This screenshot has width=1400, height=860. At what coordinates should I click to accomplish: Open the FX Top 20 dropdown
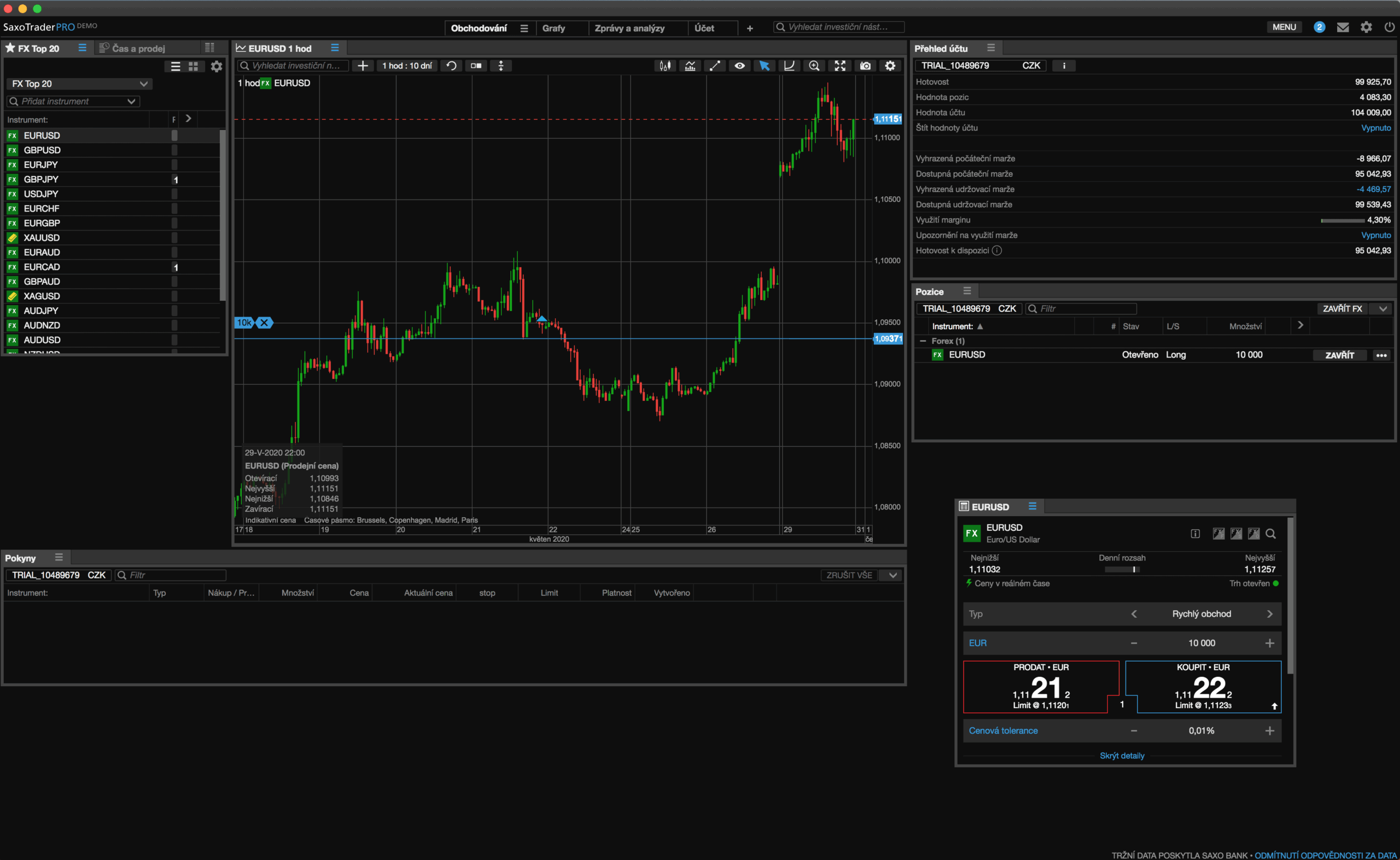(79, 84)
